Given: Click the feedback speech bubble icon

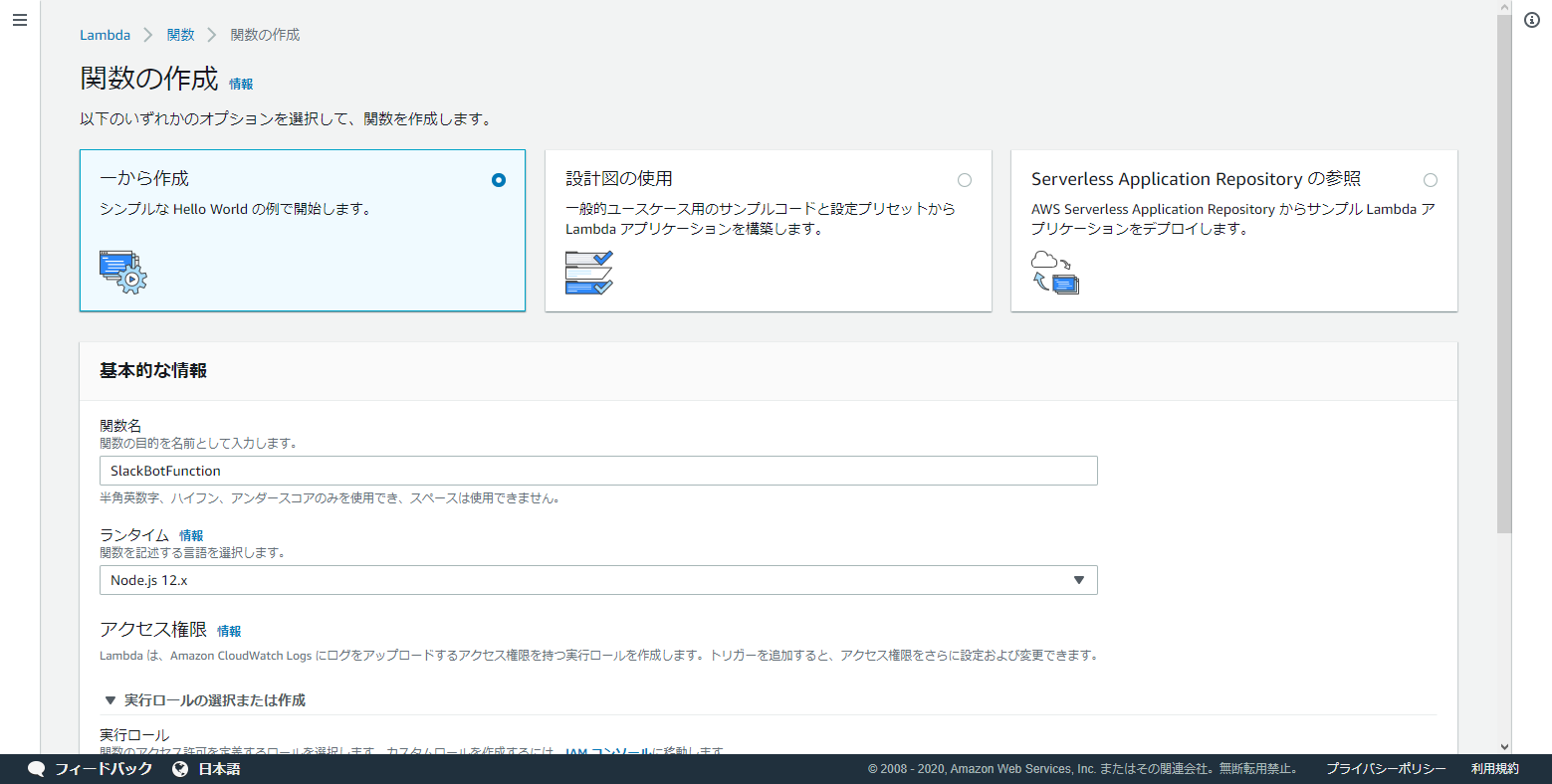Looking at the screenshot, I should click(37, 769).
